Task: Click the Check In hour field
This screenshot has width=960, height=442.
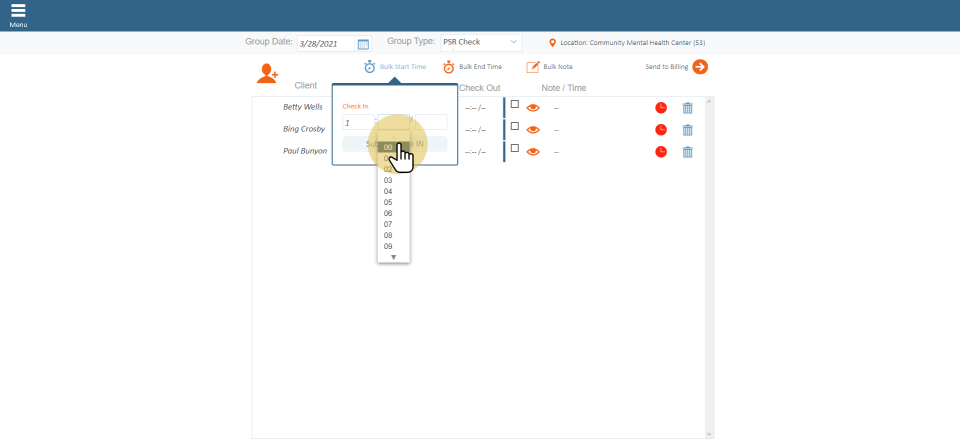Action: coord(357,122)
